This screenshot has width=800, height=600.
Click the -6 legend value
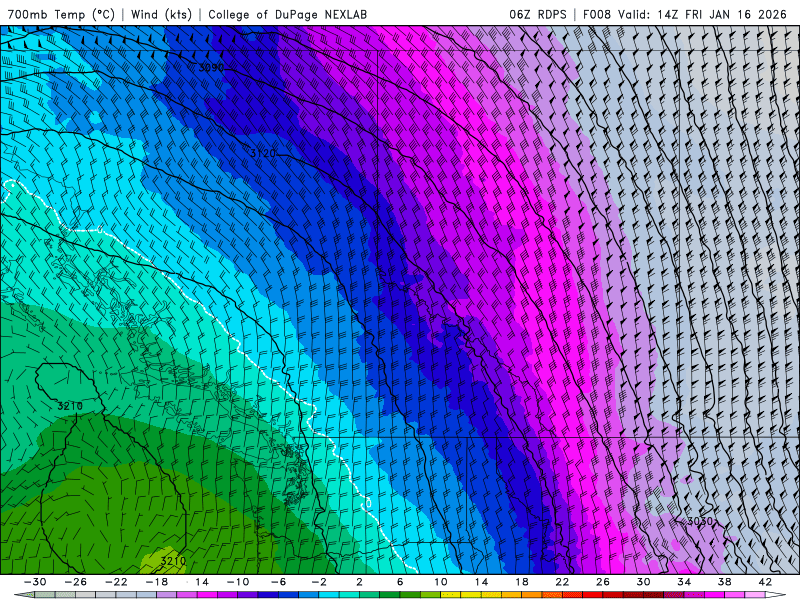pos(279,582)
